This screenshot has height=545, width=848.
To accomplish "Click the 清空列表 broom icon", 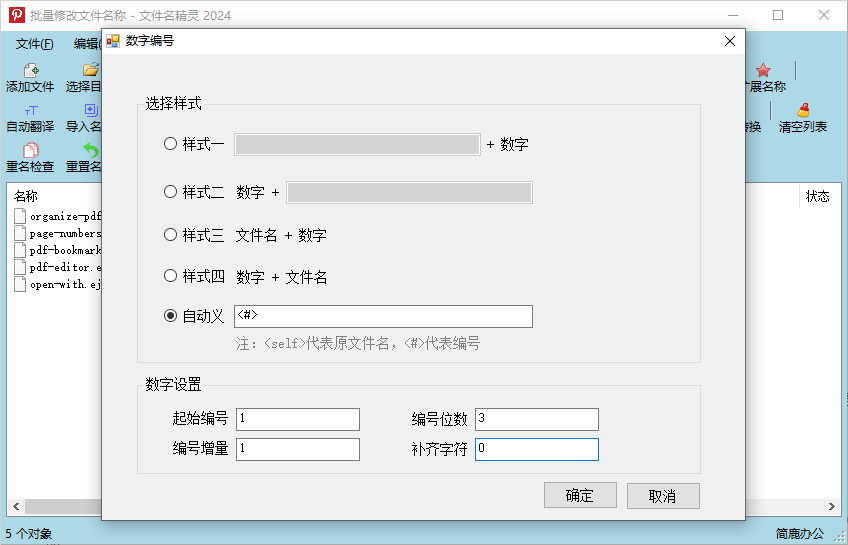I will click(x=803, y=110).
